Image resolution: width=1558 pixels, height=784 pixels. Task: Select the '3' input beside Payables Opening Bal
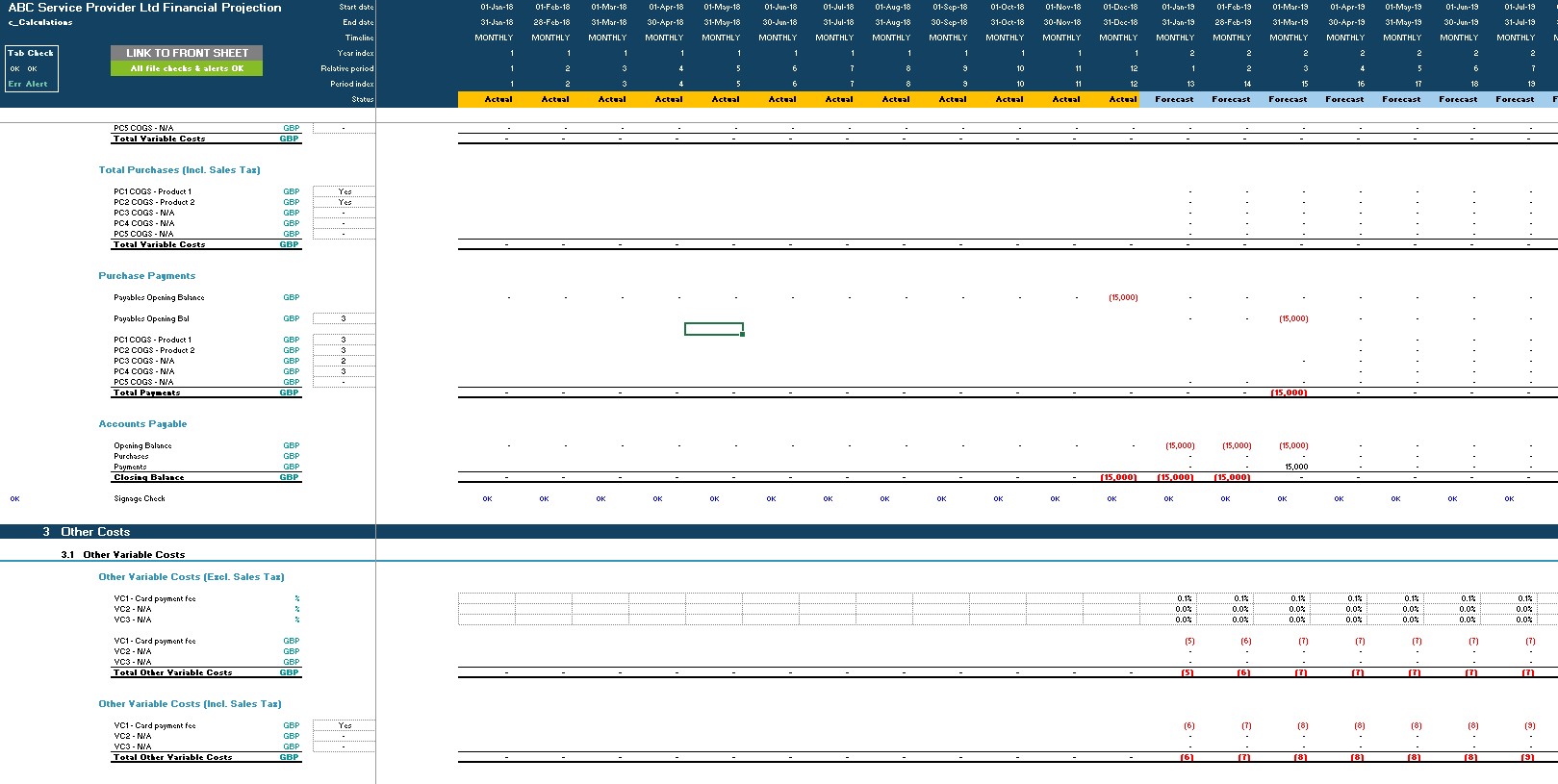344,318
